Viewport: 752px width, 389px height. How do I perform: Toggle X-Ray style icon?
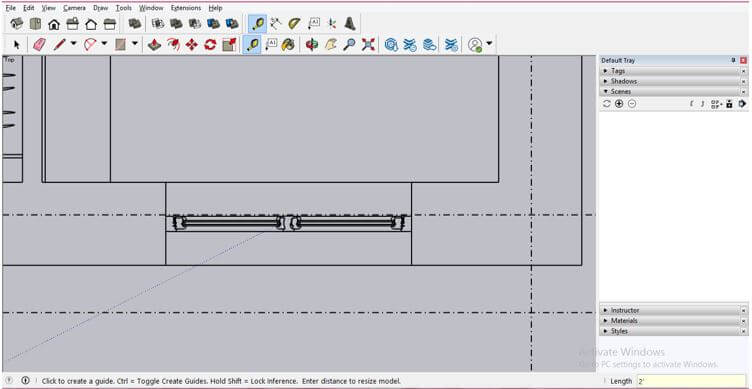pos(135,24)
